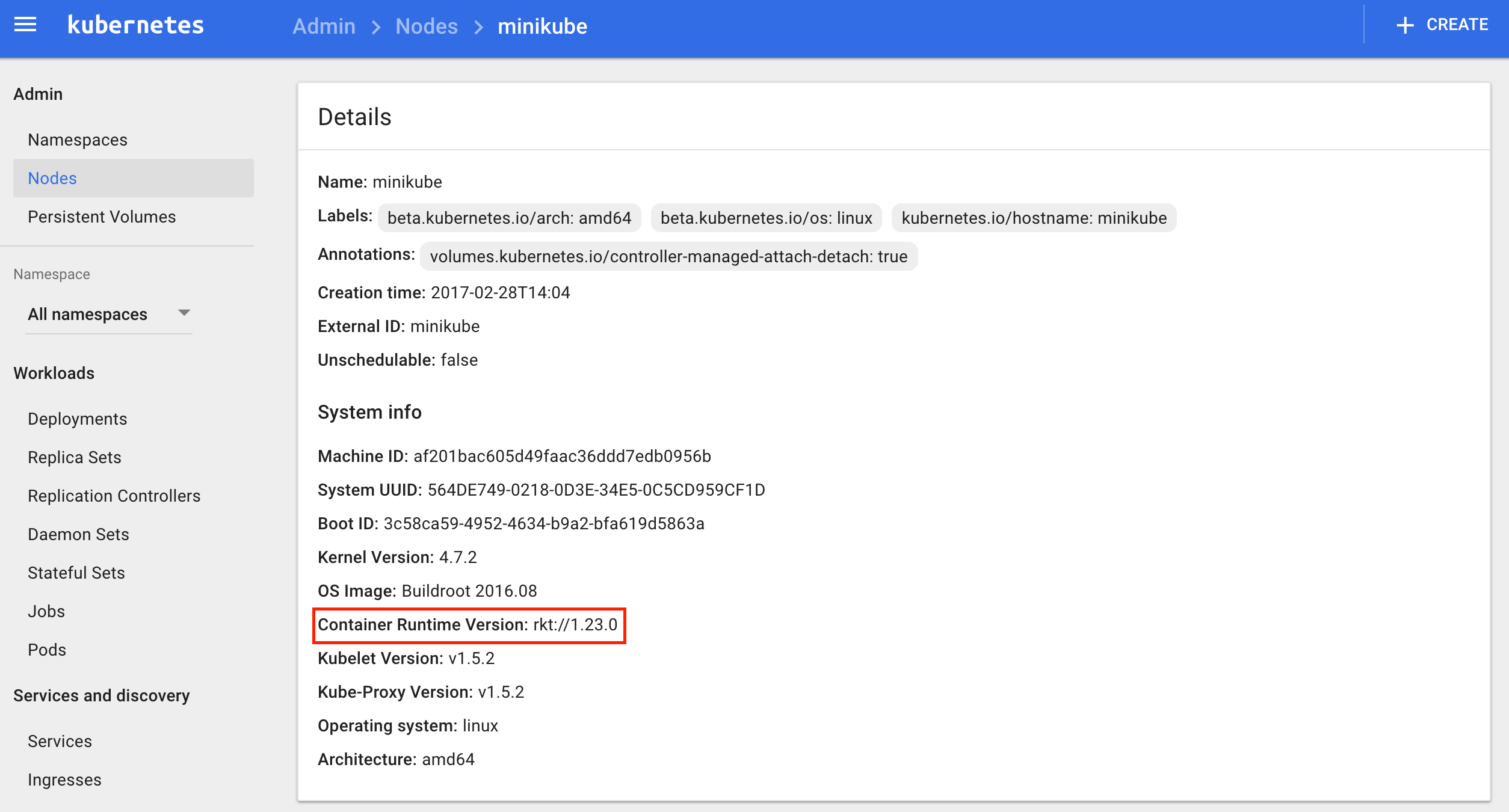This screenshot has width=1509, height=812.
Task: Click the namespace dropdown arrow
Action: 184,312
